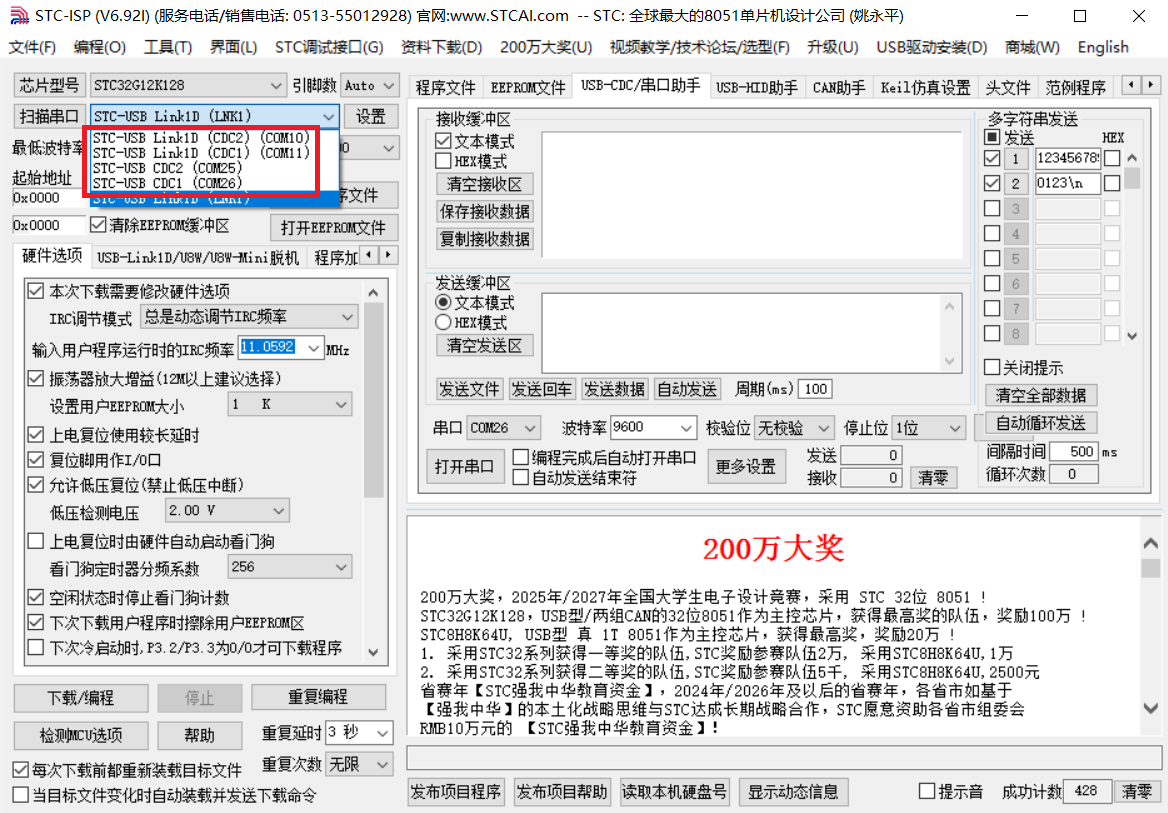Image resolution: width=1168 pixels, height=813 pixels.
Task: Enable HEX模式 checkbox in 接收缓冲区
Action: pyautogui.click(x=444, y=161)
